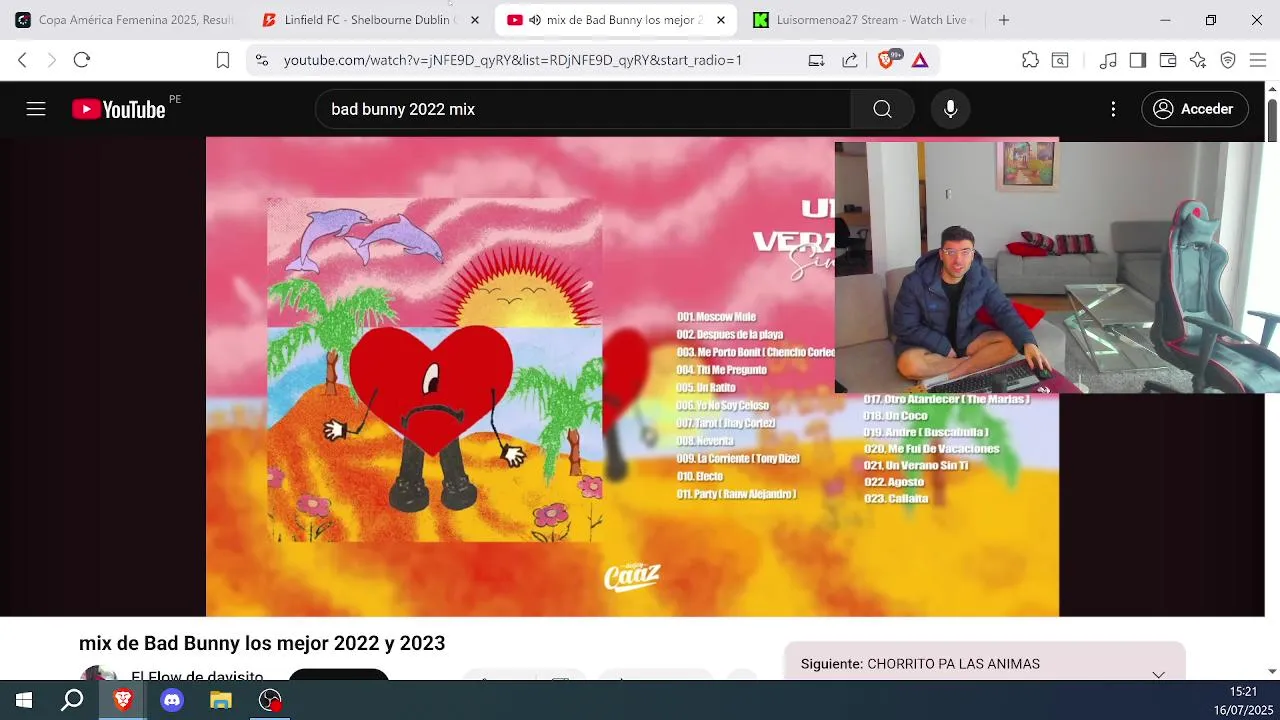Open the media control music note icon
Viewport: 1280px width, 720px height.
(x=1108, y=60)
